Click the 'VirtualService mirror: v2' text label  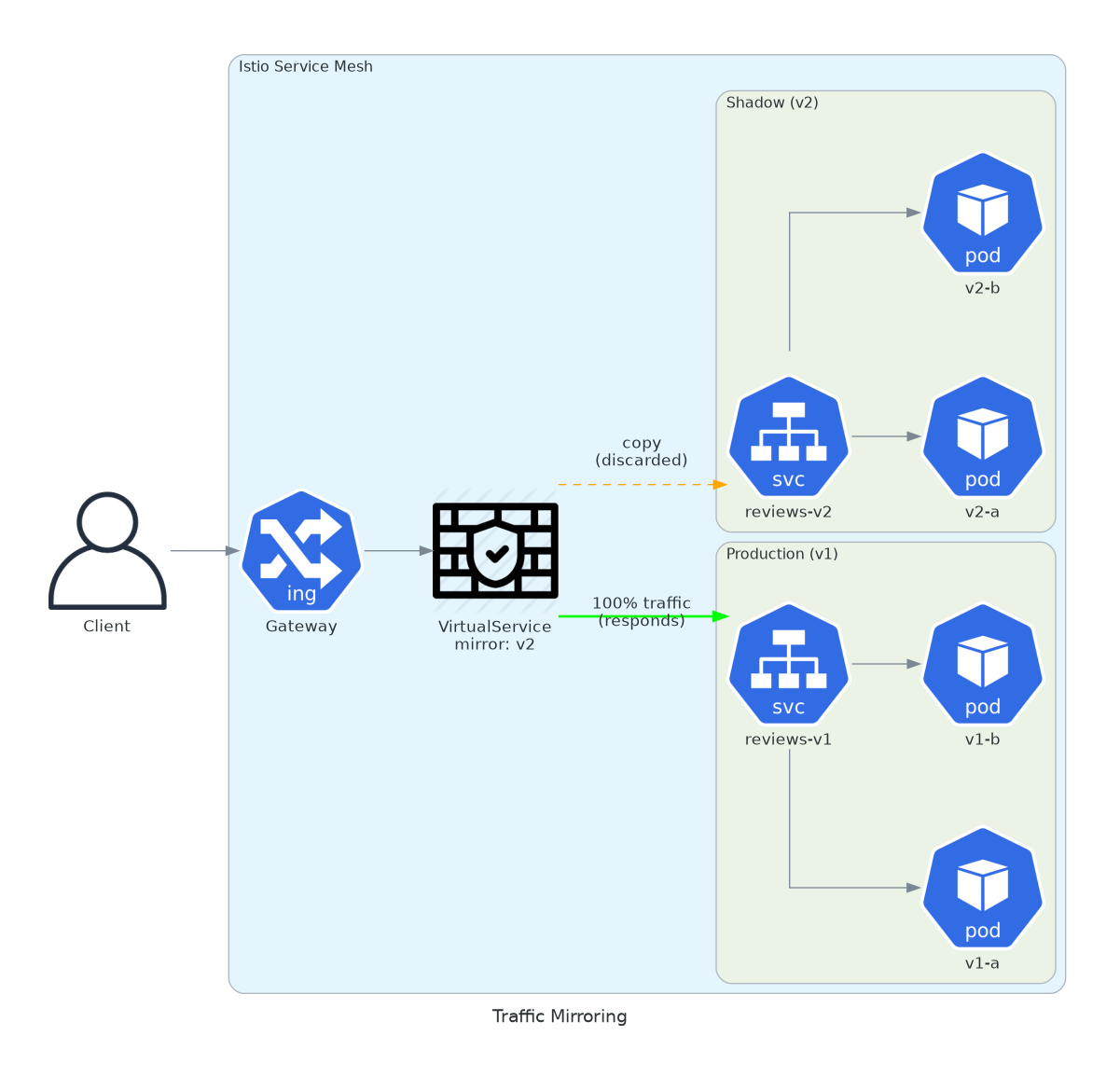pos(495,635)
